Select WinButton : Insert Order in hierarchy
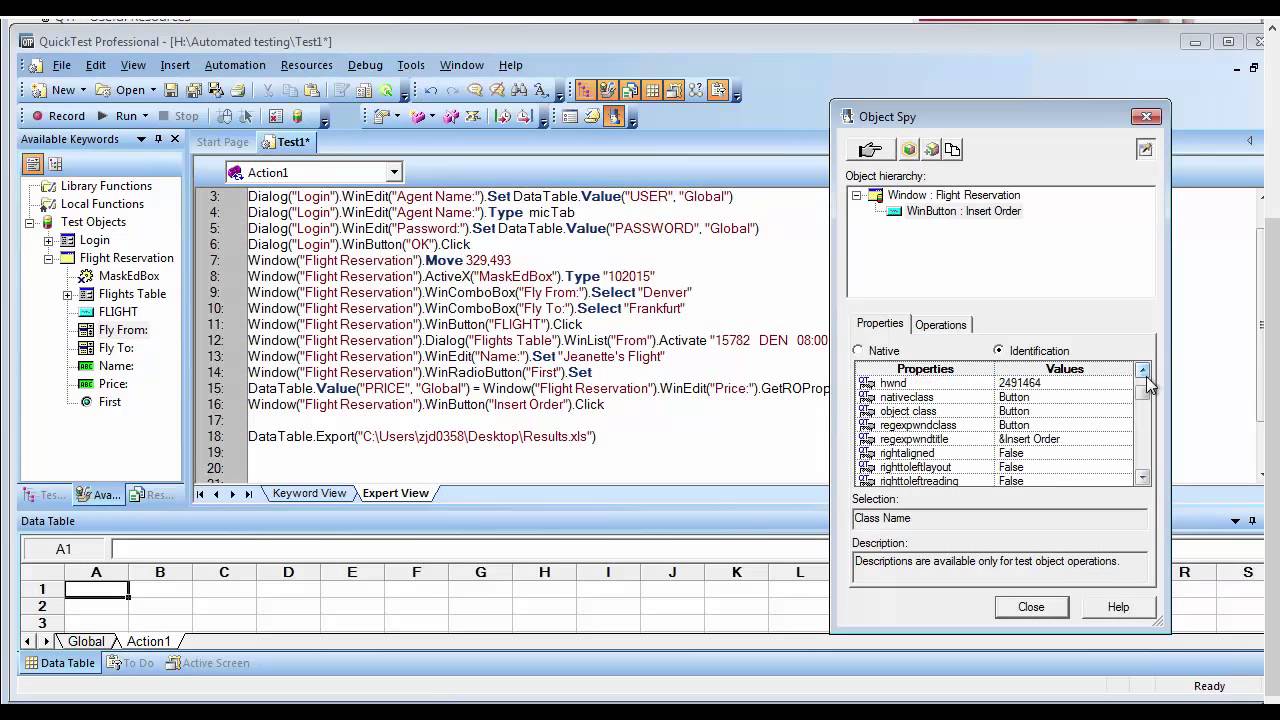 [963, 211]
